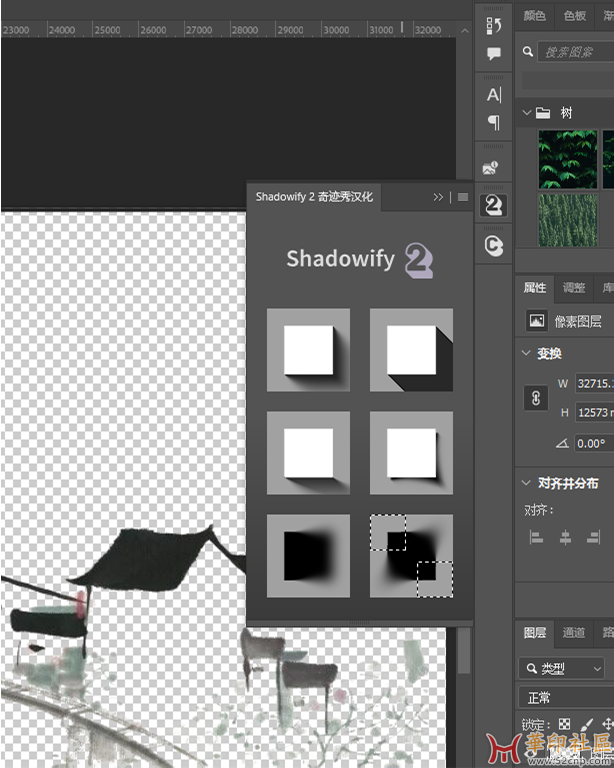Click the 0.00° angle field
Viewport: 614px width, 768px height.
pos(594,443)
